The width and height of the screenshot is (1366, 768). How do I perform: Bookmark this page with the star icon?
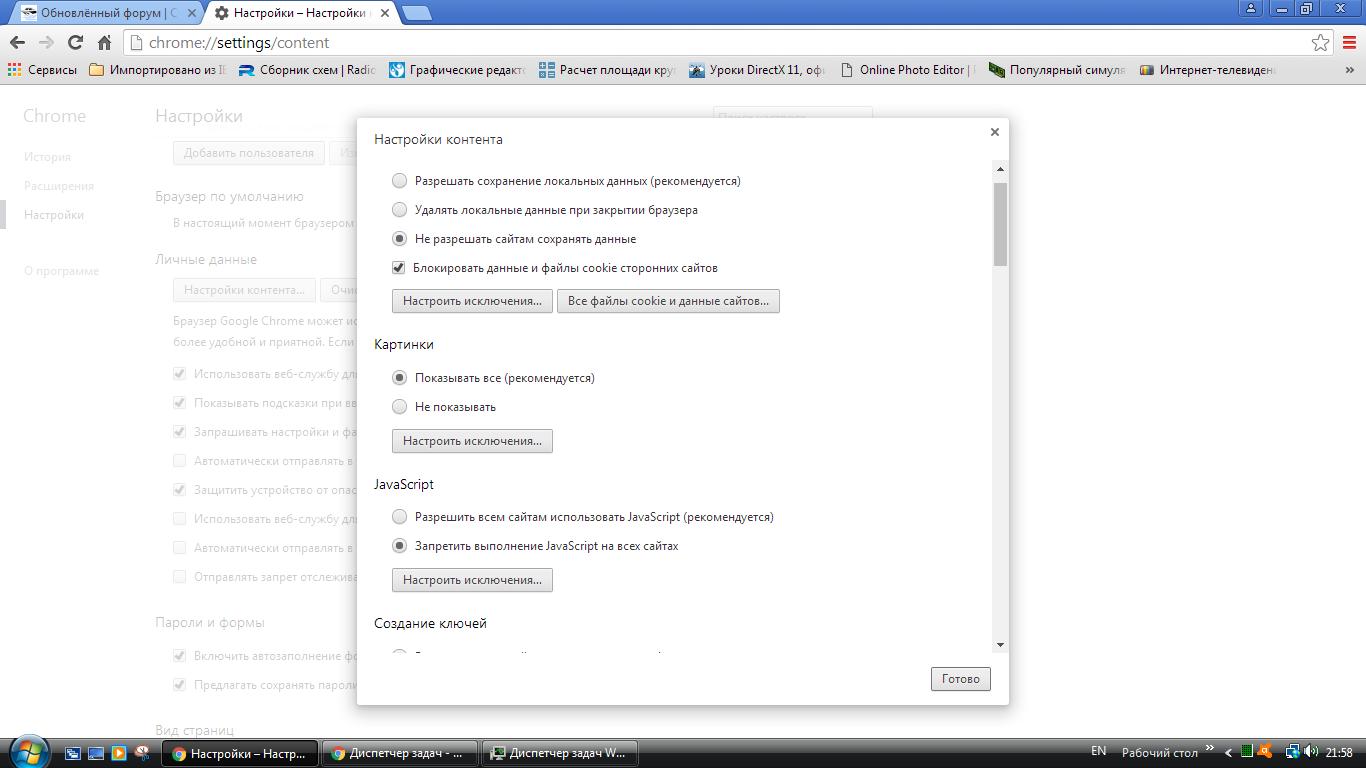pyautogui.click(x=1320, y=42)
